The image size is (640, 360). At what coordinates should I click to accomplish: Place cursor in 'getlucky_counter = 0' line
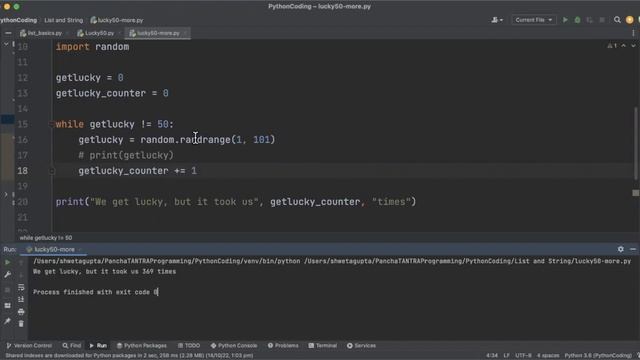tap(112, 93)
